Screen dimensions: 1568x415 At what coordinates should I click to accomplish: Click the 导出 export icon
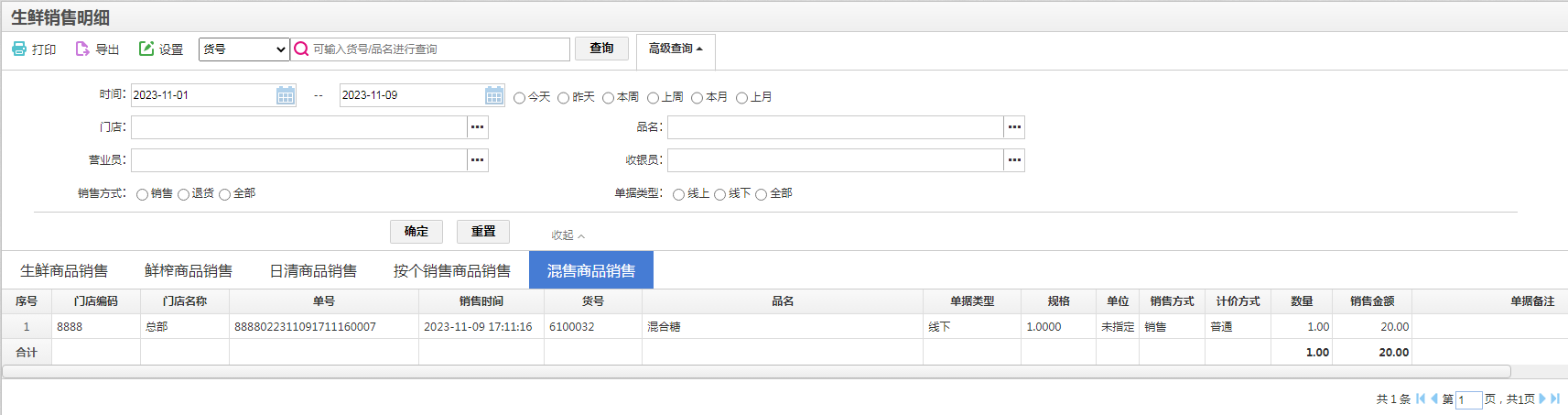[x=82, y=49]
